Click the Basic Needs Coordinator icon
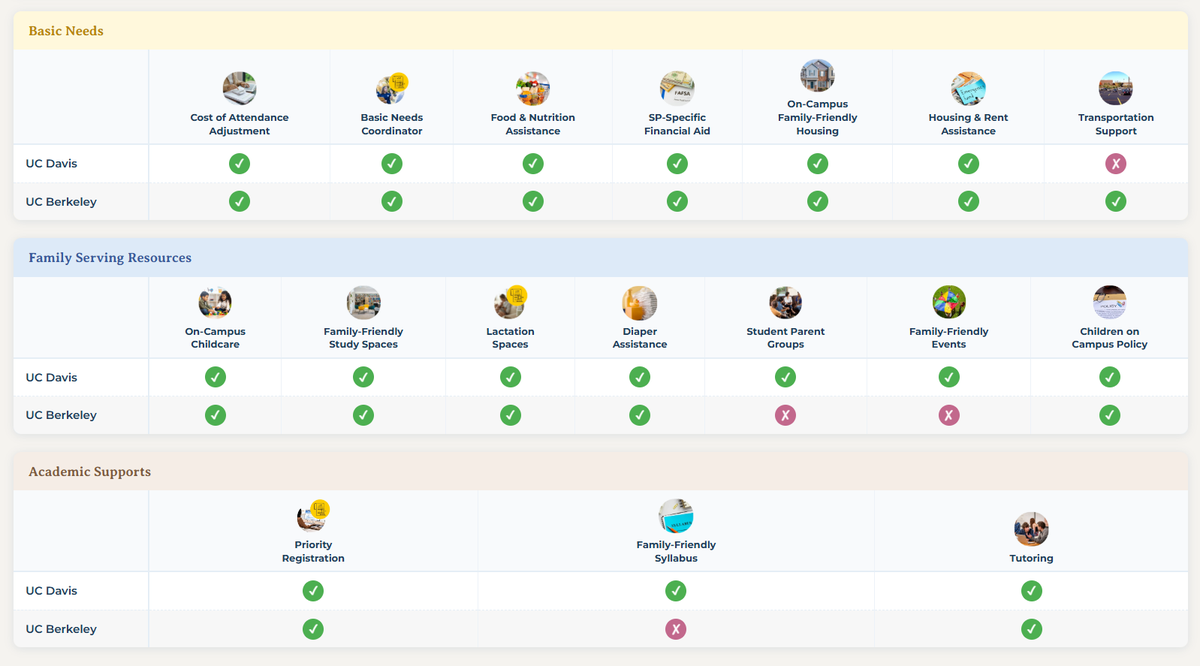The image size is (1200, 666). (x=392, y=89)
